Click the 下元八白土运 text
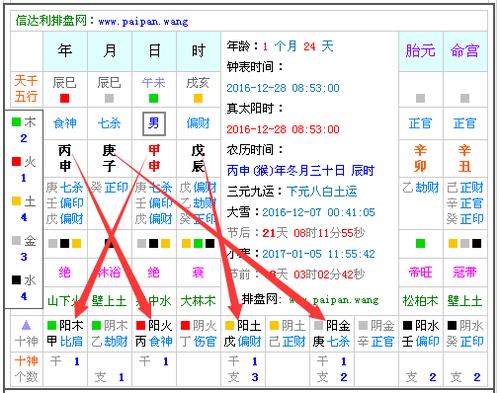The width and height of the screenshot is (500, 393). click(322, 191)
